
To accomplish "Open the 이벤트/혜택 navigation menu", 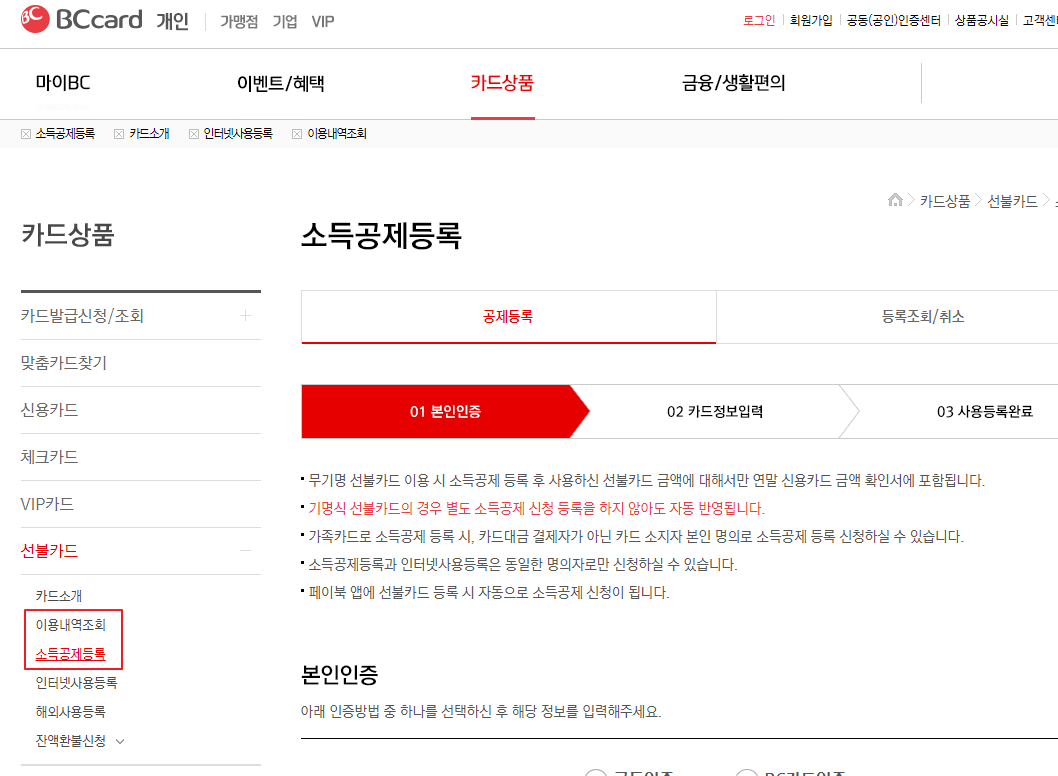I will (x=282, y=85).
